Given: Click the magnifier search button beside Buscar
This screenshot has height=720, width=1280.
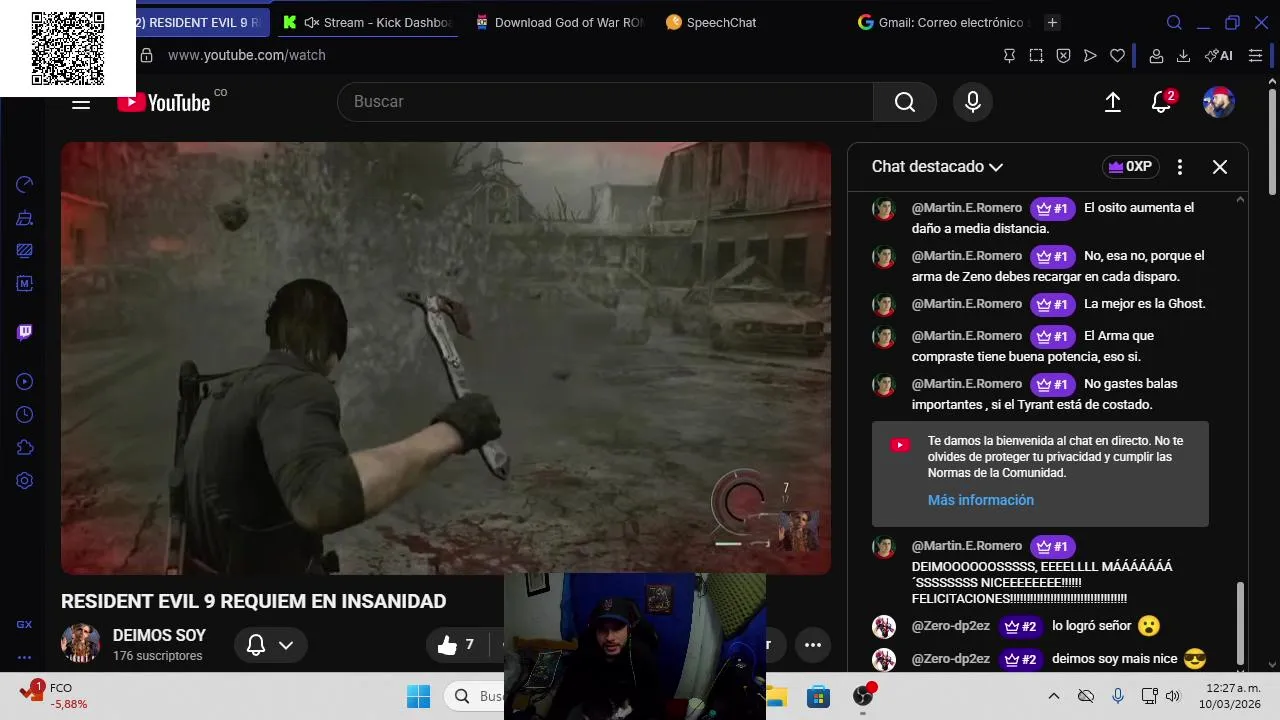Looking at the screenshot, I should click(x=905, y=102).
